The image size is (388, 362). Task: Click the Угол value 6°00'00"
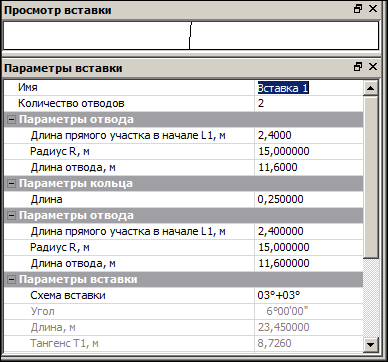309,311
